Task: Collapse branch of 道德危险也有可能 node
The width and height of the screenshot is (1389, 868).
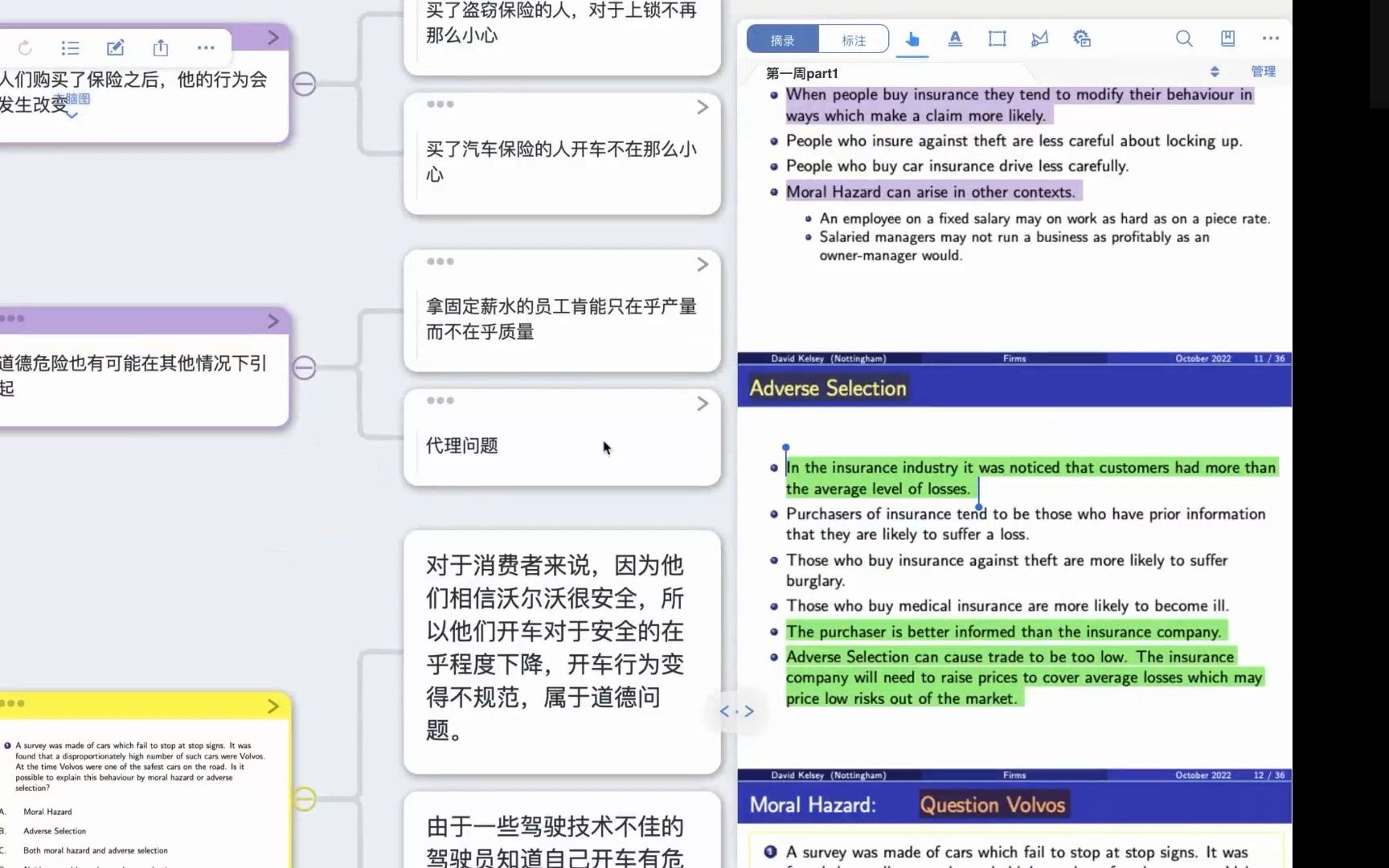Action: (304, 368)
